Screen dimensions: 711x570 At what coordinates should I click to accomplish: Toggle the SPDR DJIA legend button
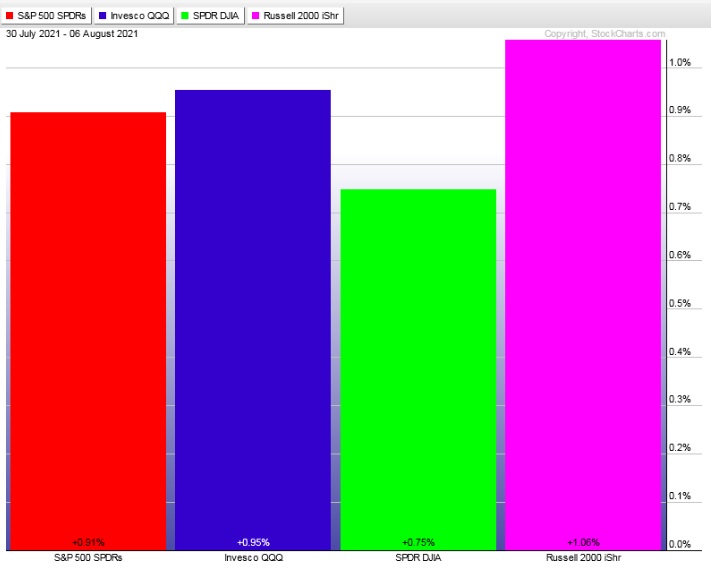(210, 16)
